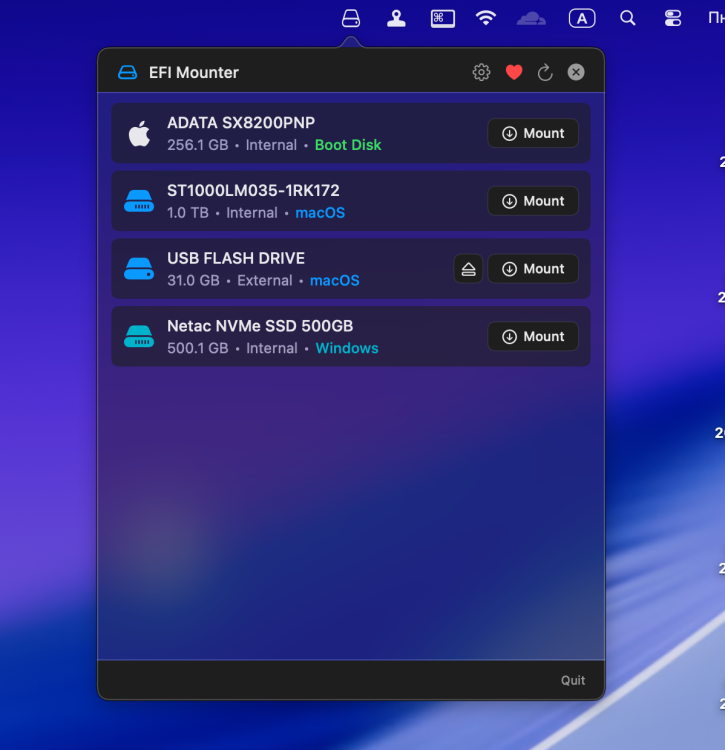Click 31.0 GB size text

pos(193,281)
